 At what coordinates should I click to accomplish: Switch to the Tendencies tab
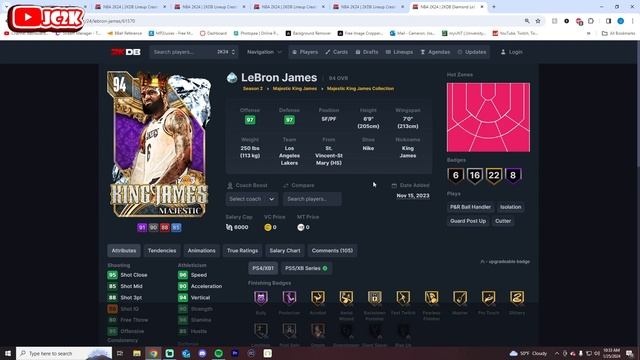coord(162,251)
